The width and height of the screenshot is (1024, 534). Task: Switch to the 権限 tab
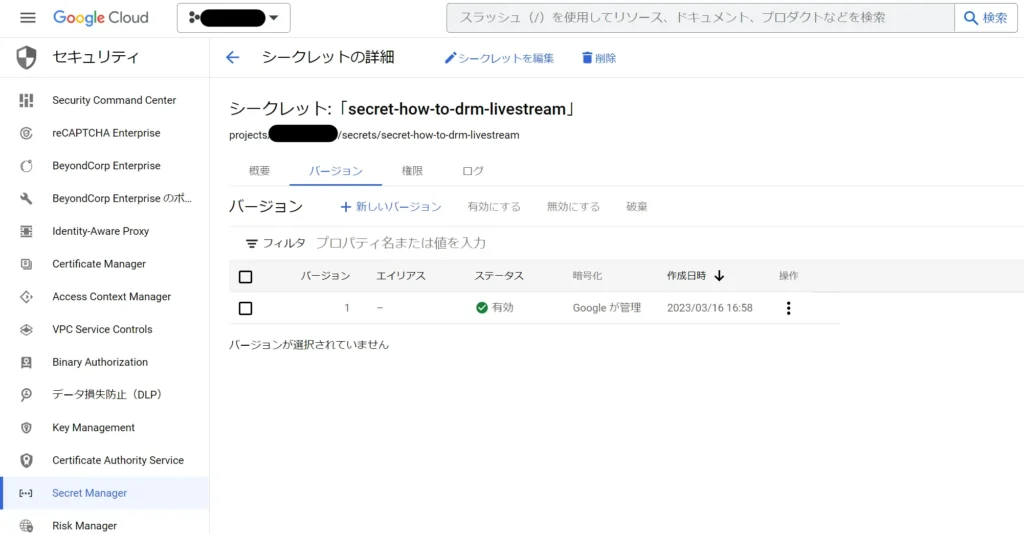(x=412, y=170)
